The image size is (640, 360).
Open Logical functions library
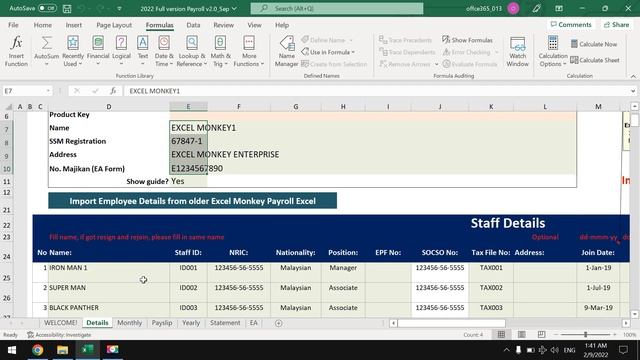pyautogui.click(x=121, y=51)
